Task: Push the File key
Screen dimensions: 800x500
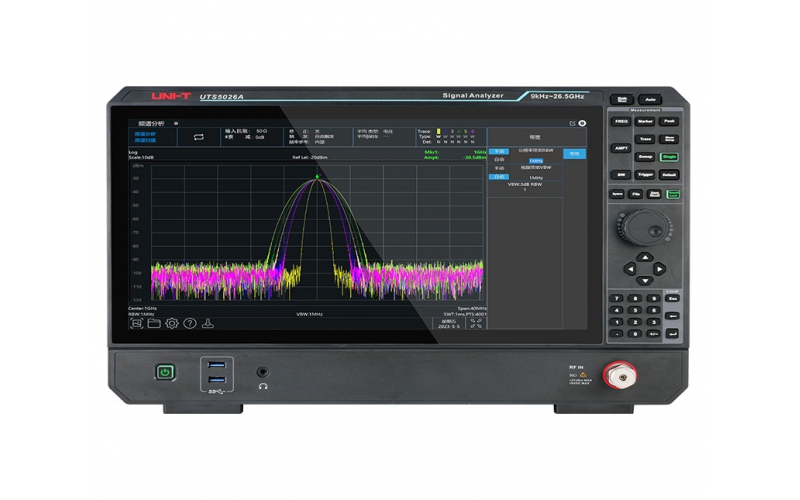Action: pyautogui.click(x=636, y=194)
